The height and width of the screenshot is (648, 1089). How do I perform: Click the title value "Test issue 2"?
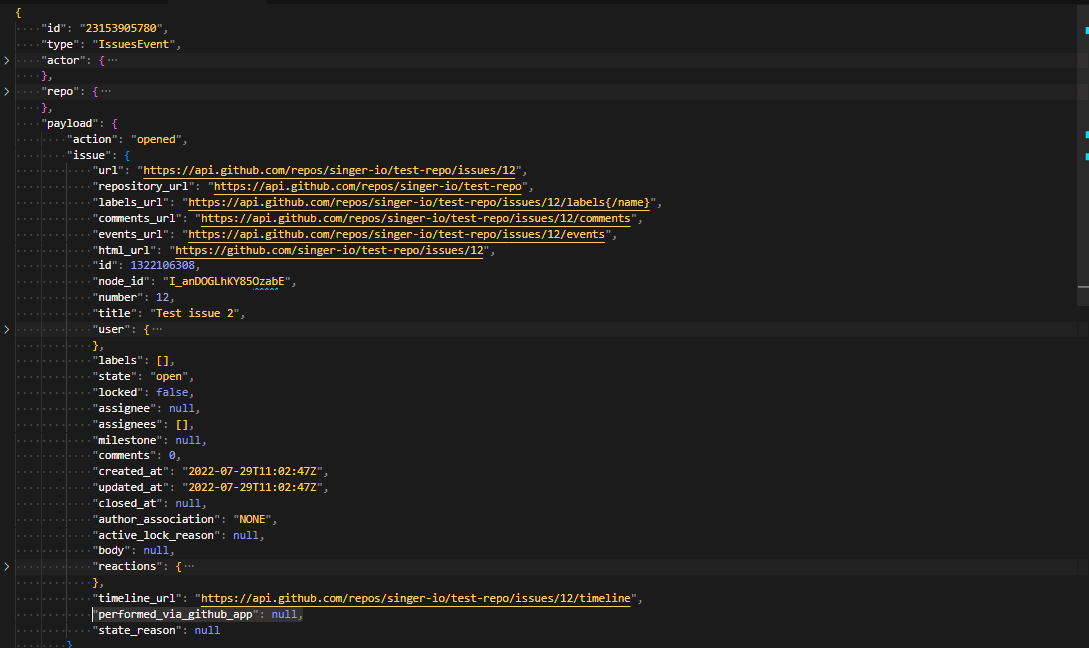point(194,313)
